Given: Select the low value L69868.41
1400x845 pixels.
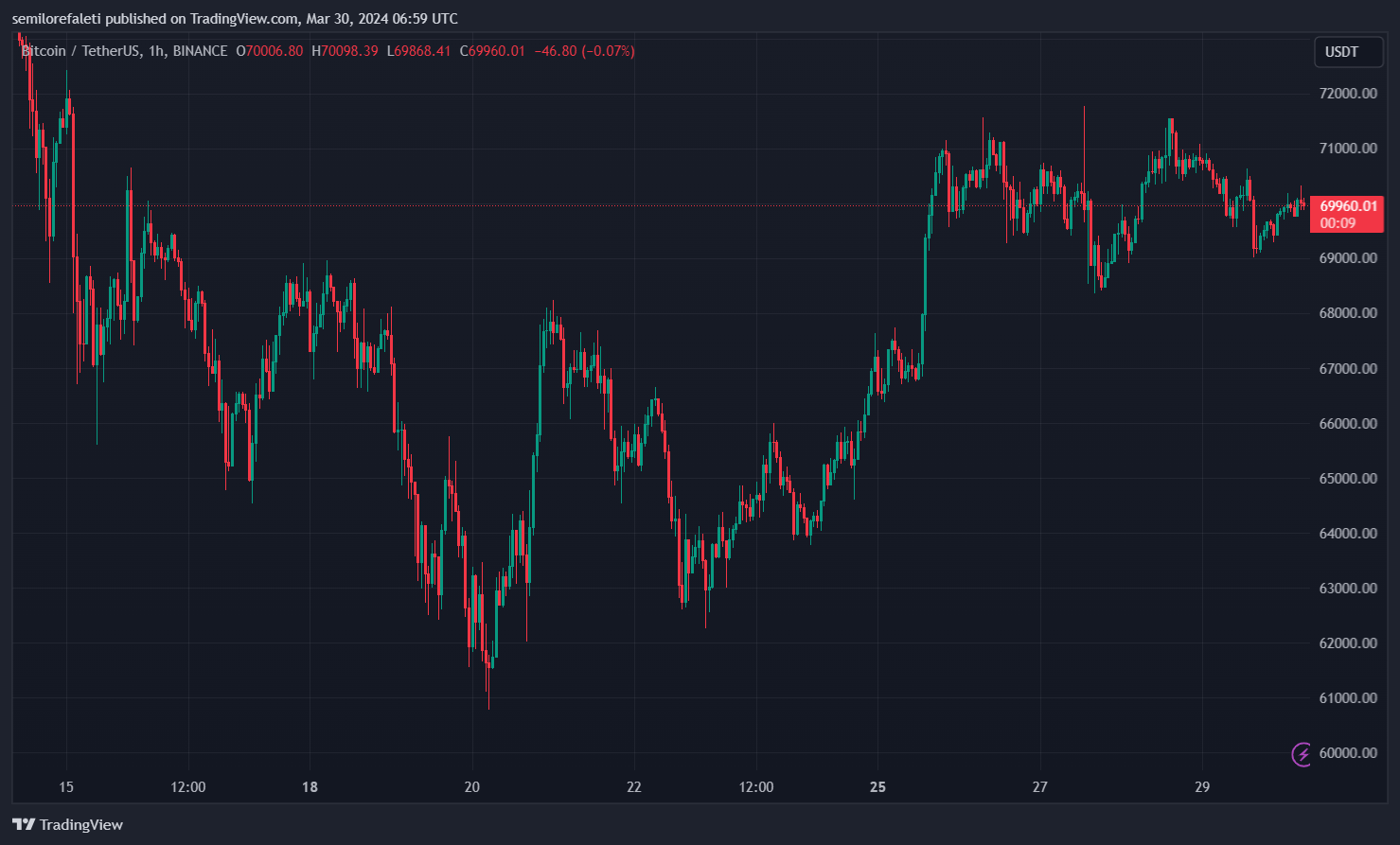Looking at the screenshot, I should [418, 51].
